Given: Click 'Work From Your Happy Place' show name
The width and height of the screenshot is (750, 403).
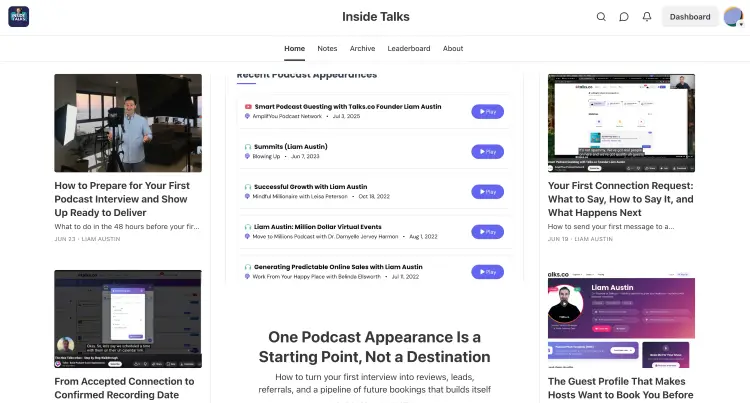Looking at the screenshot, I should (317, 277).
